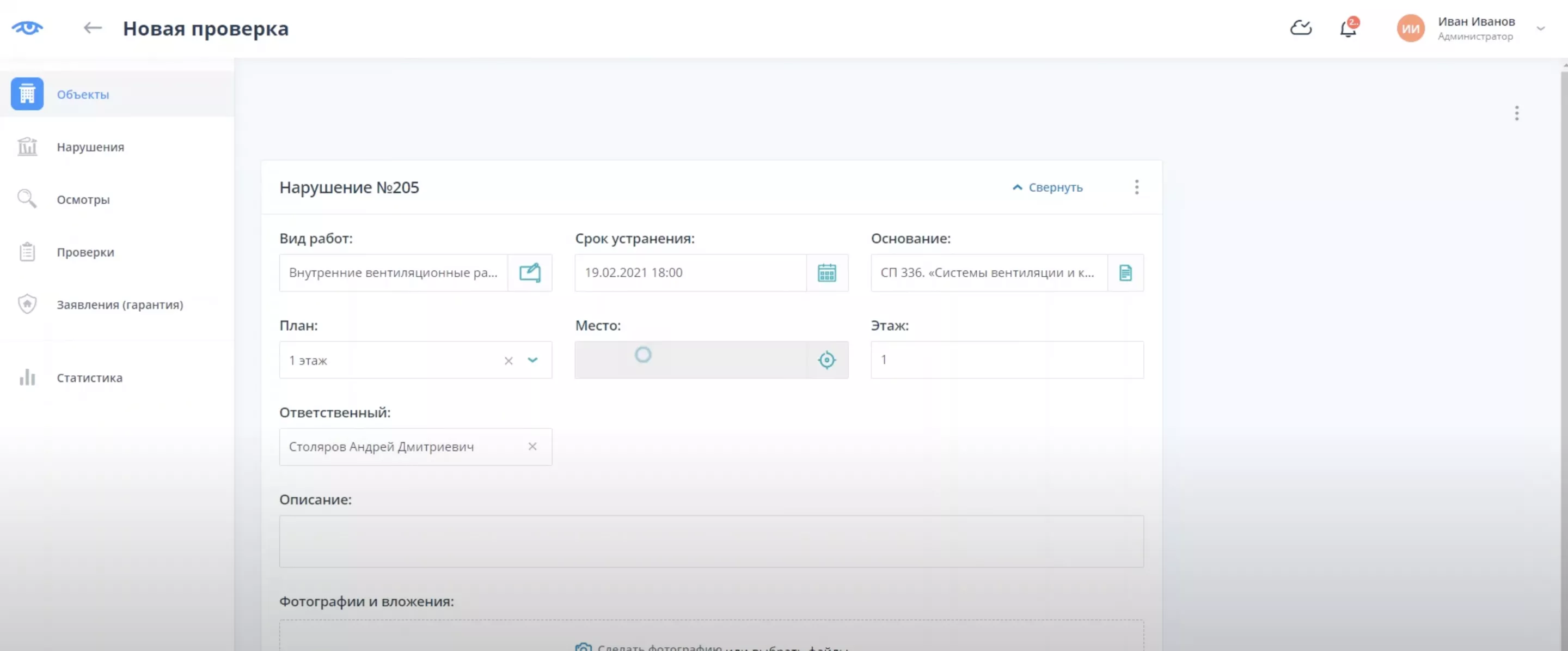Open Статистика in sidebar
This screenshot has height=651, width=1568.
89,378
